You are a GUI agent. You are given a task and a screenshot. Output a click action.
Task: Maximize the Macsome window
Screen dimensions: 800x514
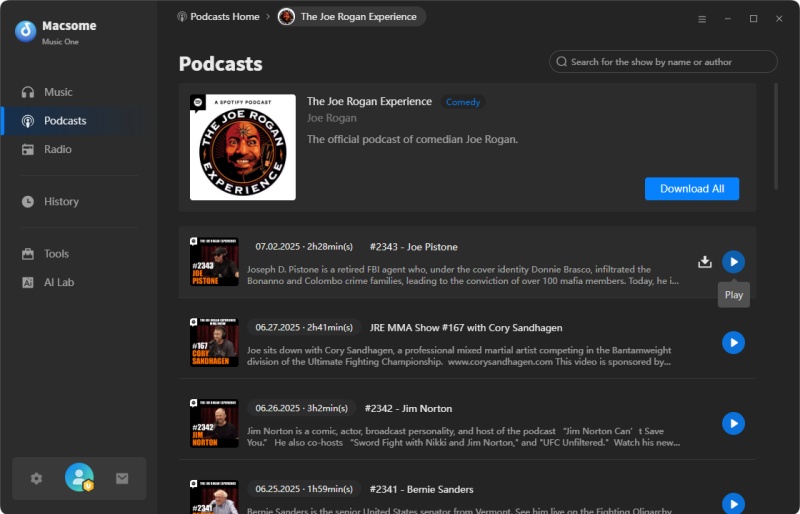coord(753,19)
